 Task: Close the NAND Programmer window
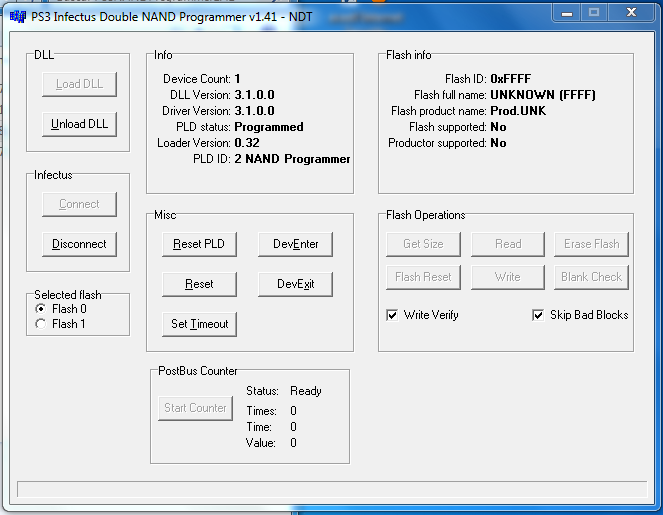pyautogui.click(x=631, y=13)
